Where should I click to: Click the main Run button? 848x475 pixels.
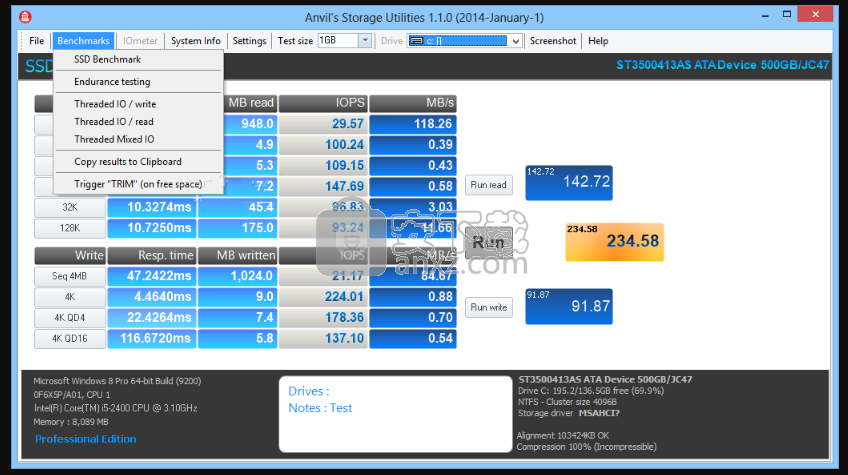pyautogui.click(x=488, y=242)
